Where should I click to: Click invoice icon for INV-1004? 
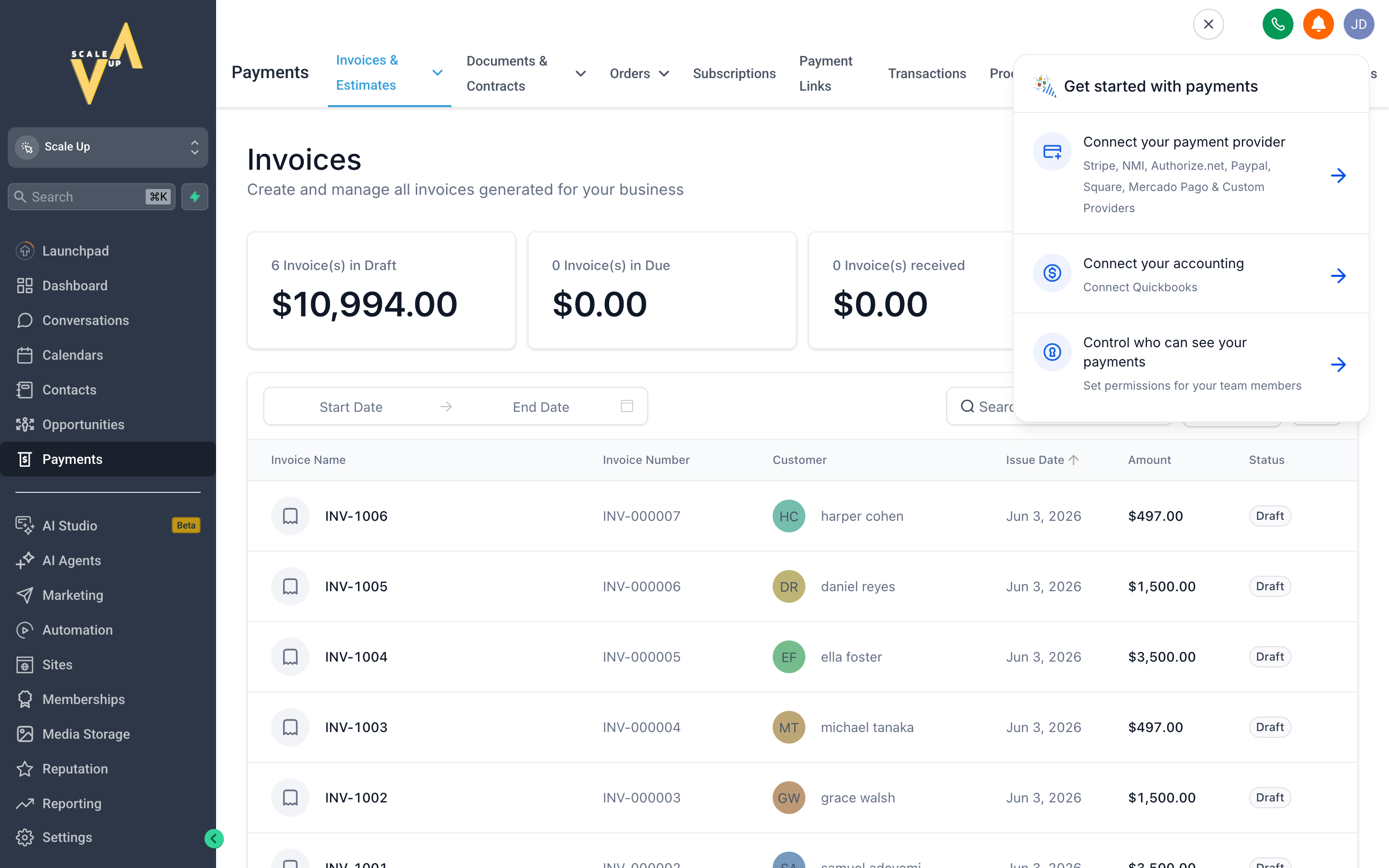[290, 657]
